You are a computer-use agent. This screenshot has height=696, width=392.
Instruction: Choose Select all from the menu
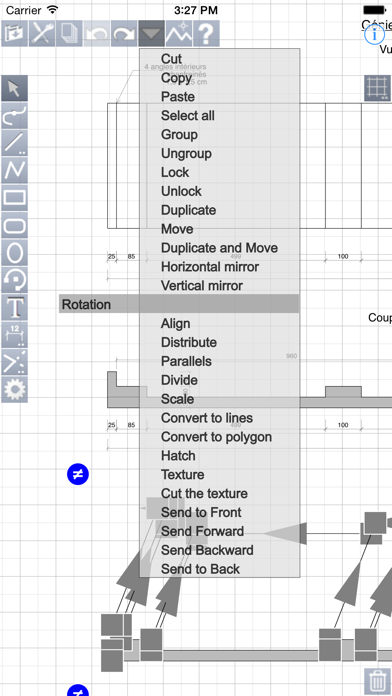[187, 115]
